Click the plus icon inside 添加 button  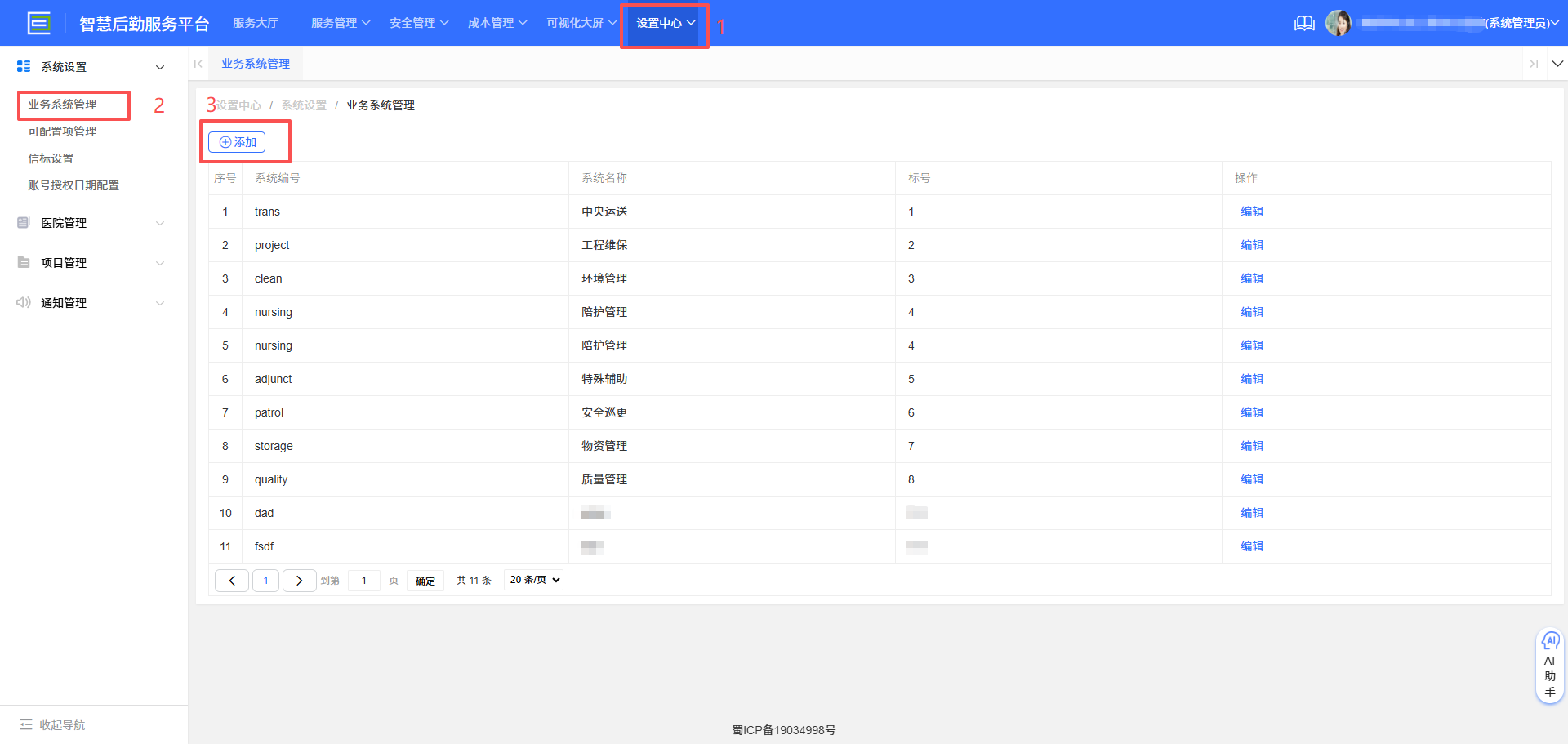(x=225, y=141)
